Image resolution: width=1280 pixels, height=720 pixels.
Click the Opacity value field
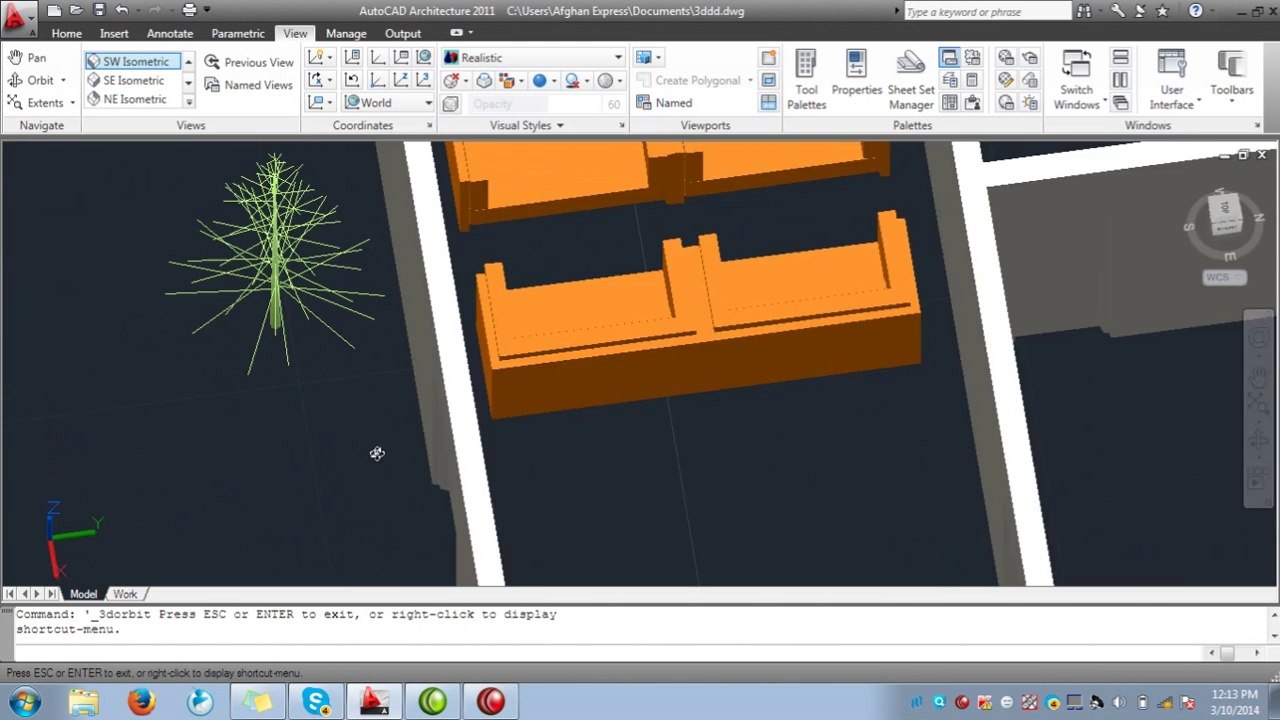click(x=613, y=104)
